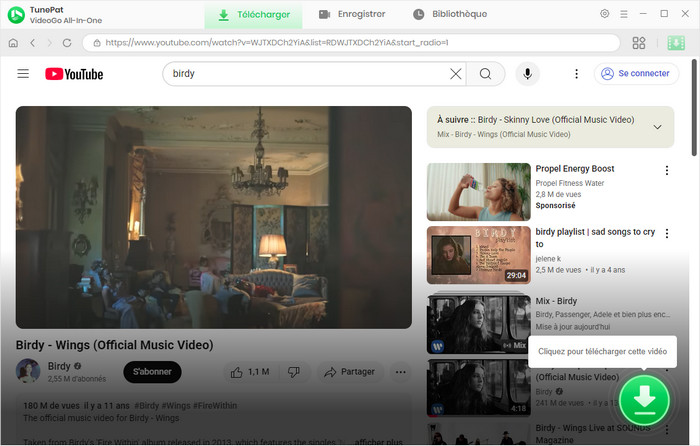This screenshot has height=446, width=700.
Task: Reload the current page
Action: click(x=67, y=43)
